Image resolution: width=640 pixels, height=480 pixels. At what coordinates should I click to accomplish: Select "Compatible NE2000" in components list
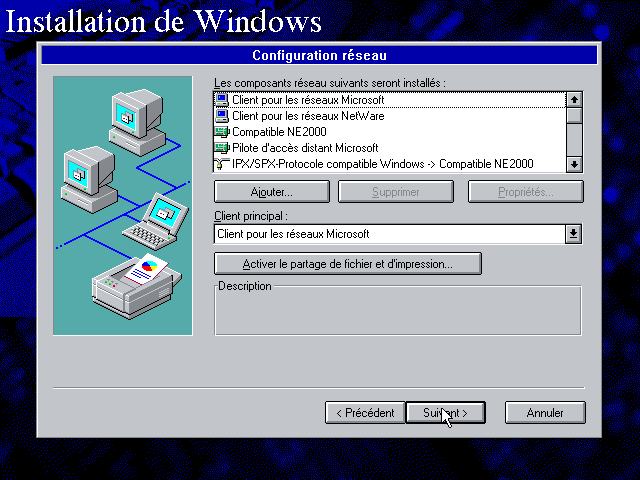pos(390,132)
